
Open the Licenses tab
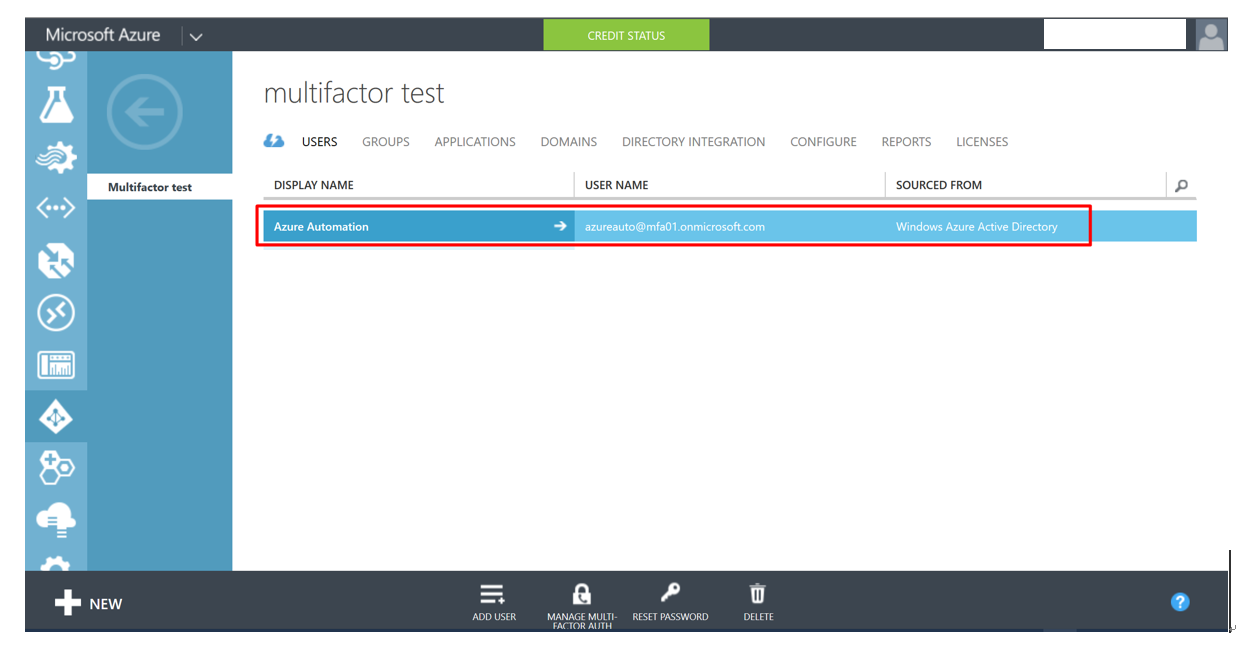(x=982, y=142)
